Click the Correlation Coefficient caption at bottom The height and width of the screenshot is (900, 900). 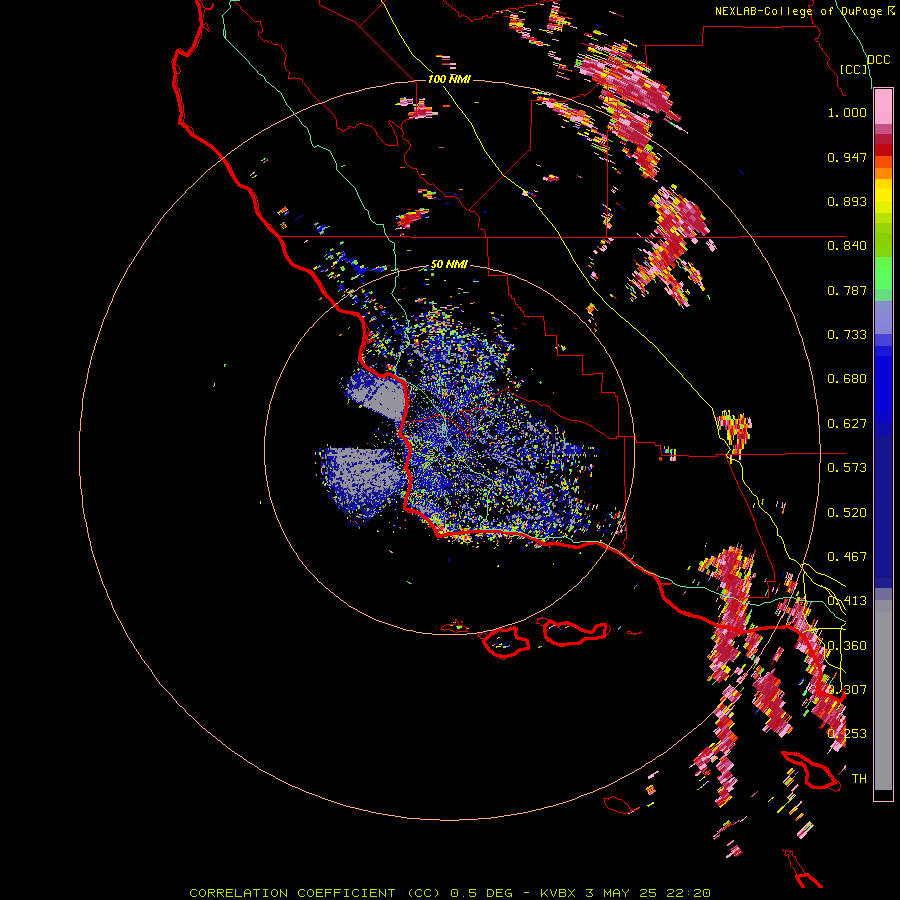coord(450,893)
